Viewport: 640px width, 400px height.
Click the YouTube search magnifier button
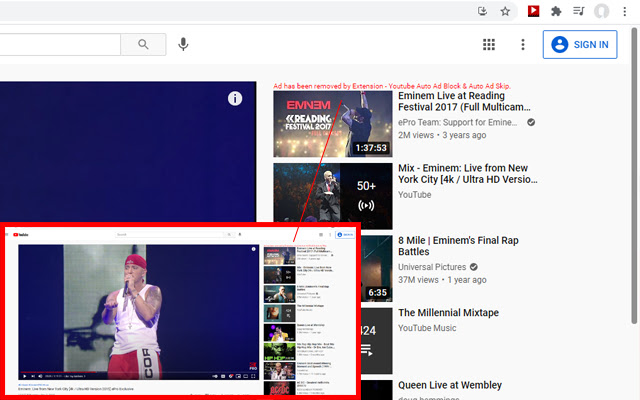tap(143, 44)
